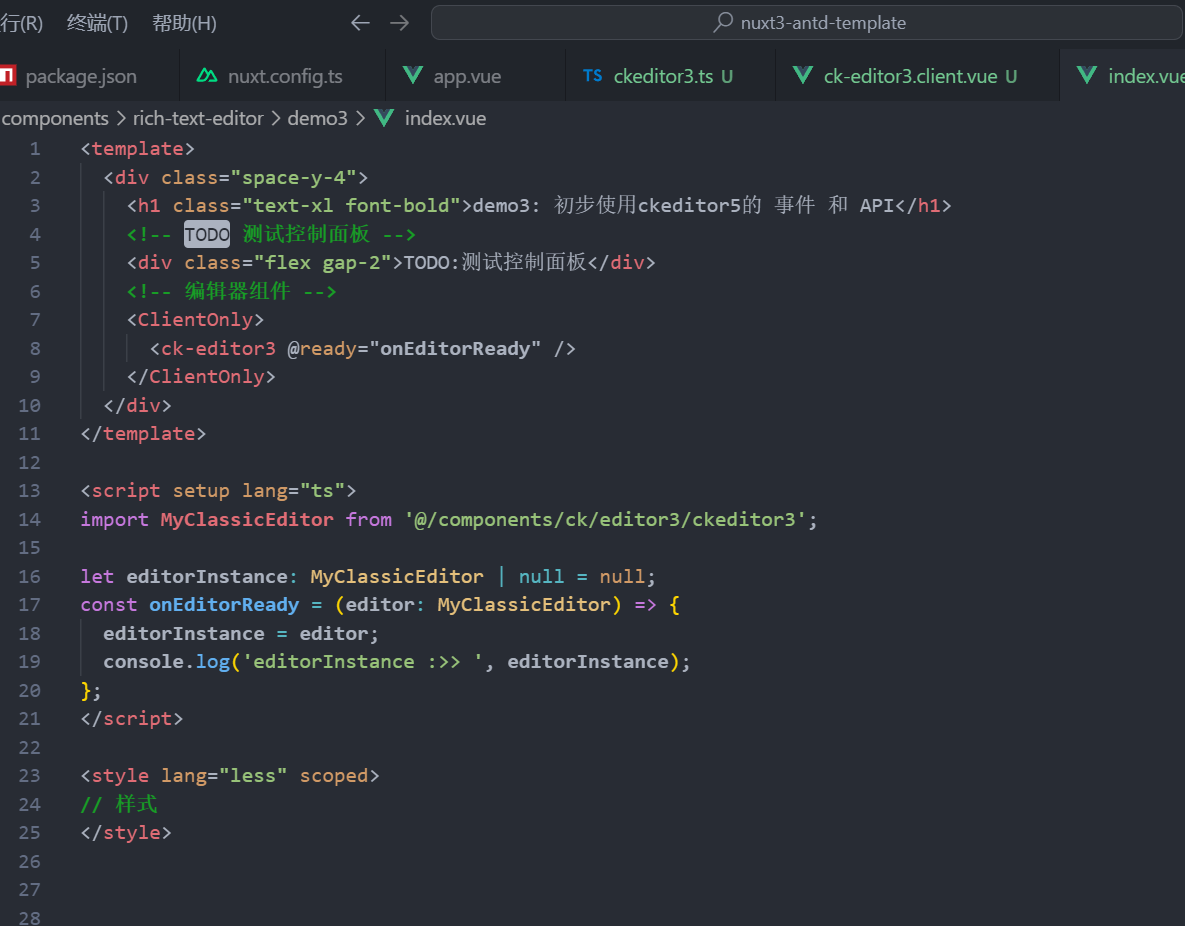Open the 终端(T) menu
This screenshot has width=1185, height=926.
(x=97, y=23)
